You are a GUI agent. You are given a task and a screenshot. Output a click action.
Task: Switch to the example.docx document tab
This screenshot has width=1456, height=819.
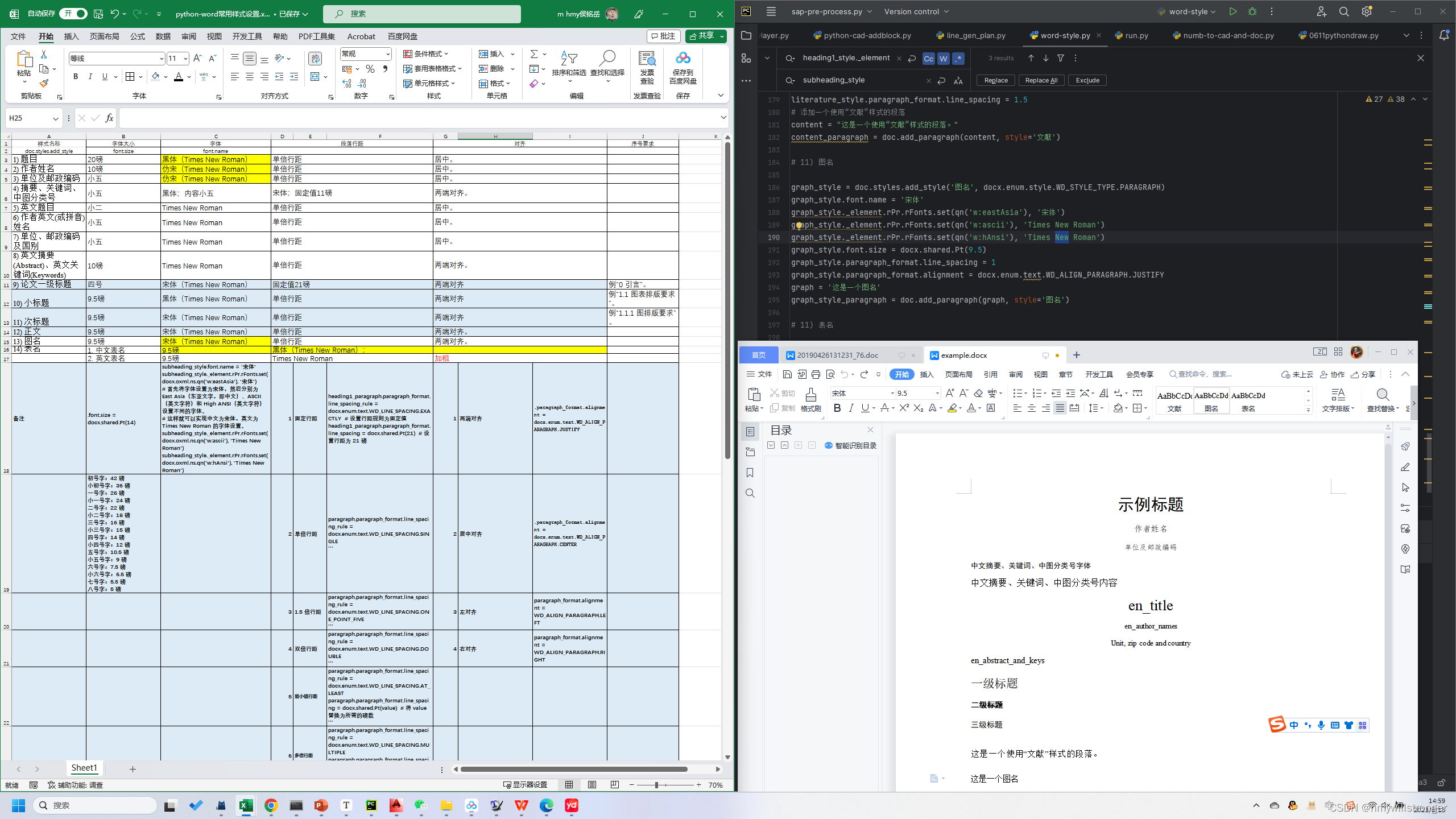[x=963, y=355]
